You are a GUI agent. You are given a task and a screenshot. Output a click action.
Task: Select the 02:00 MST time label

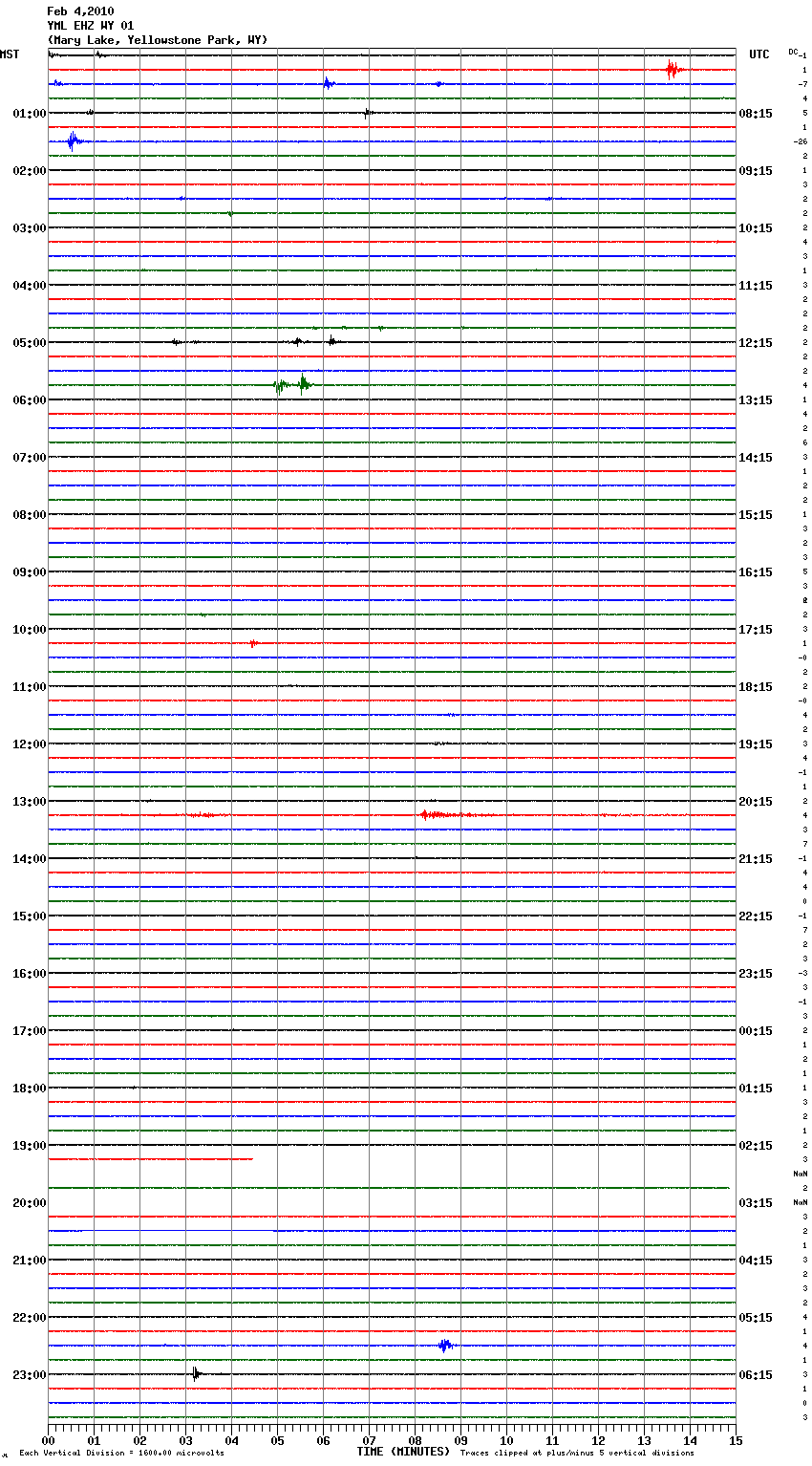coord(30,171)
